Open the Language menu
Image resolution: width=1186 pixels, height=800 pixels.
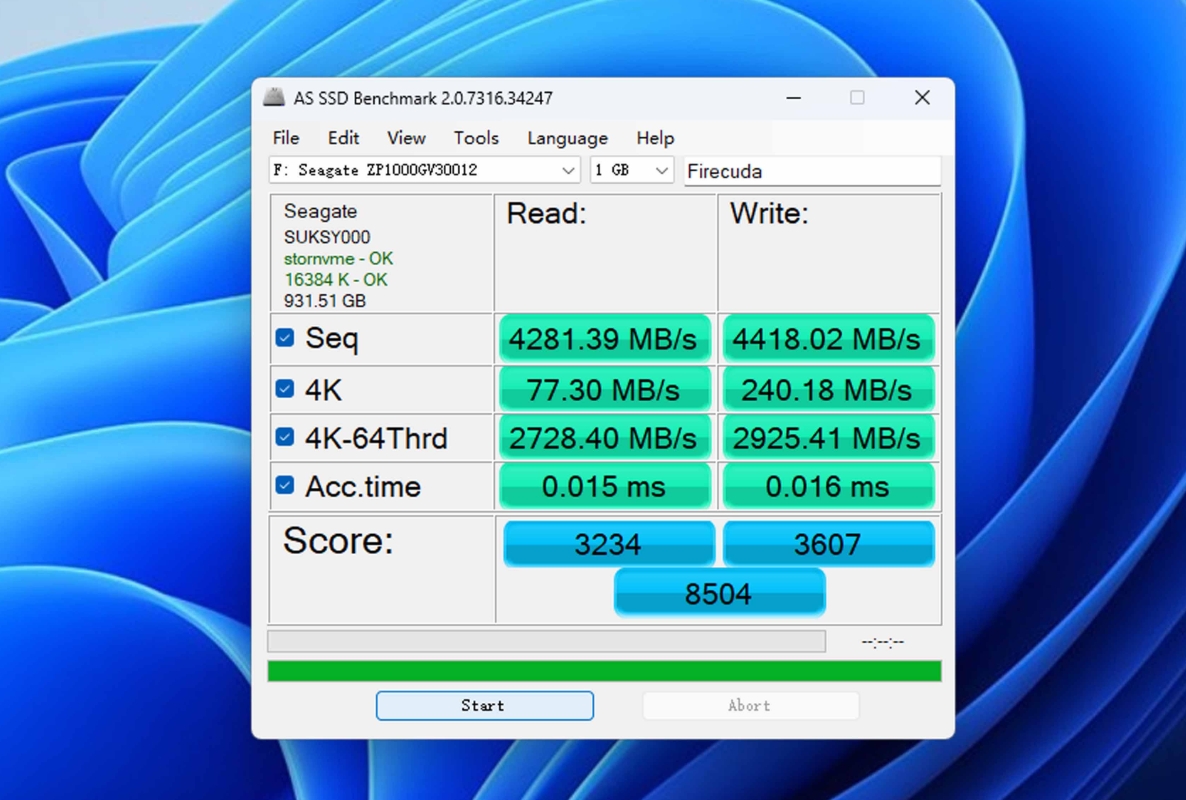coord(567,138)
